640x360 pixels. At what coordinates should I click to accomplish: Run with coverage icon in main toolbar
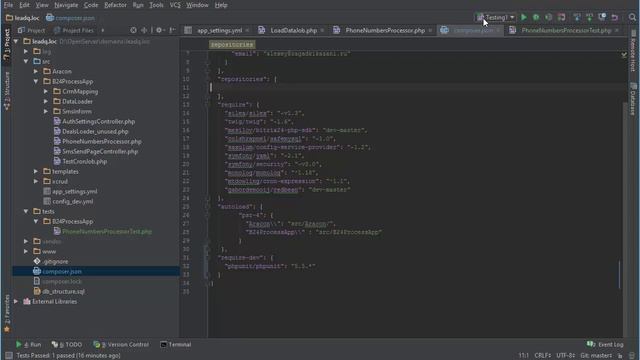pos(549,18)
